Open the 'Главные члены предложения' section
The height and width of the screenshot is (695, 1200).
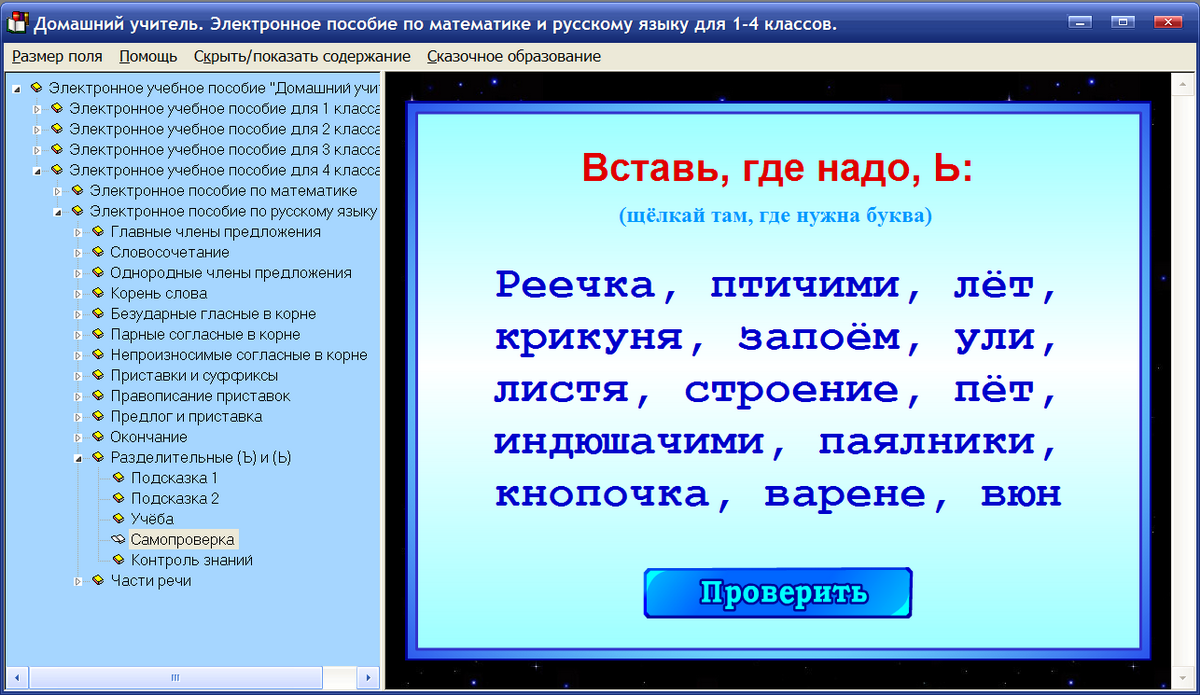tap(215, 232)
